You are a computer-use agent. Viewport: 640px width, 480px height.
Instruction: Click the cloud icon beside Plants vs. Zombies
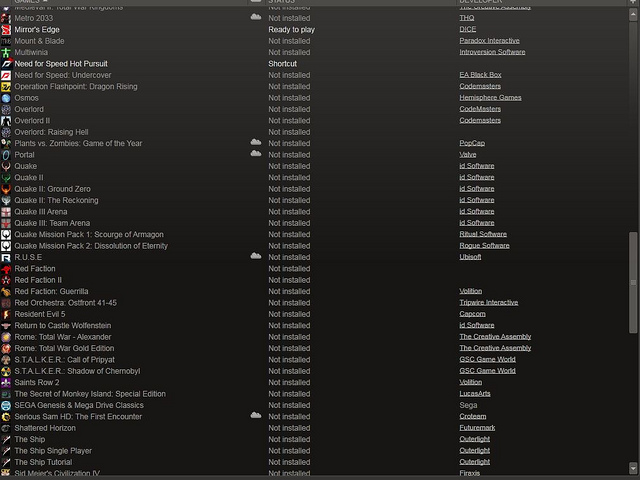[x=256, y=142]
